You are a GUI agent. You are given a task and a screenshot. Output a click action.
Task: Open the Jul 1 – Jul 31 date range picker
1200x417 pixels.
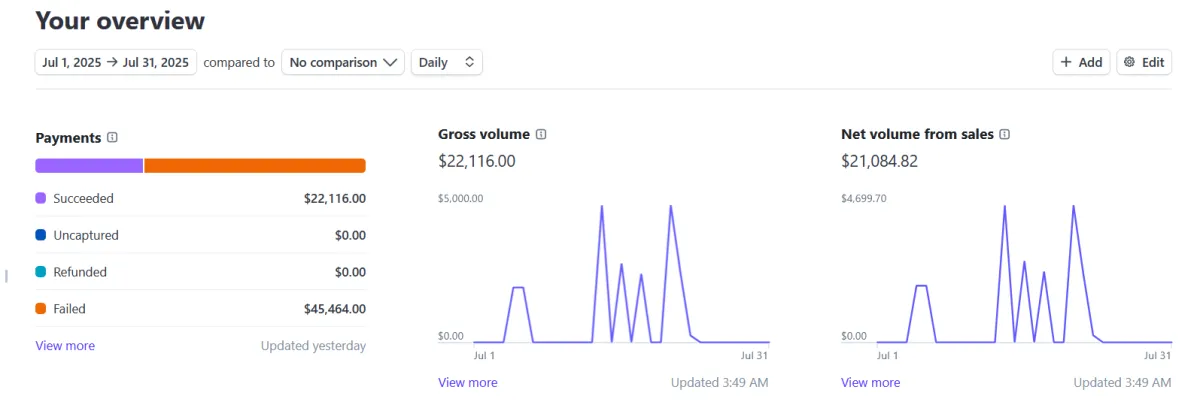pyautogui.click(x=116, y=62)
